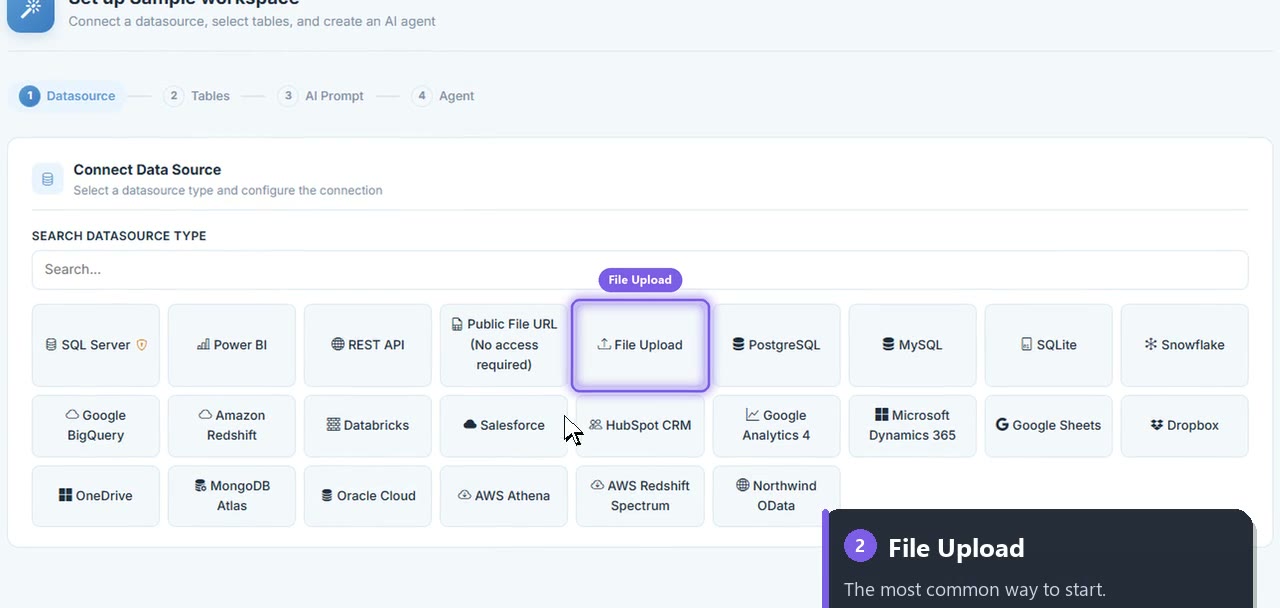
Task: Choose the HubSpot CRM datasource
Action: pos(640,425)
